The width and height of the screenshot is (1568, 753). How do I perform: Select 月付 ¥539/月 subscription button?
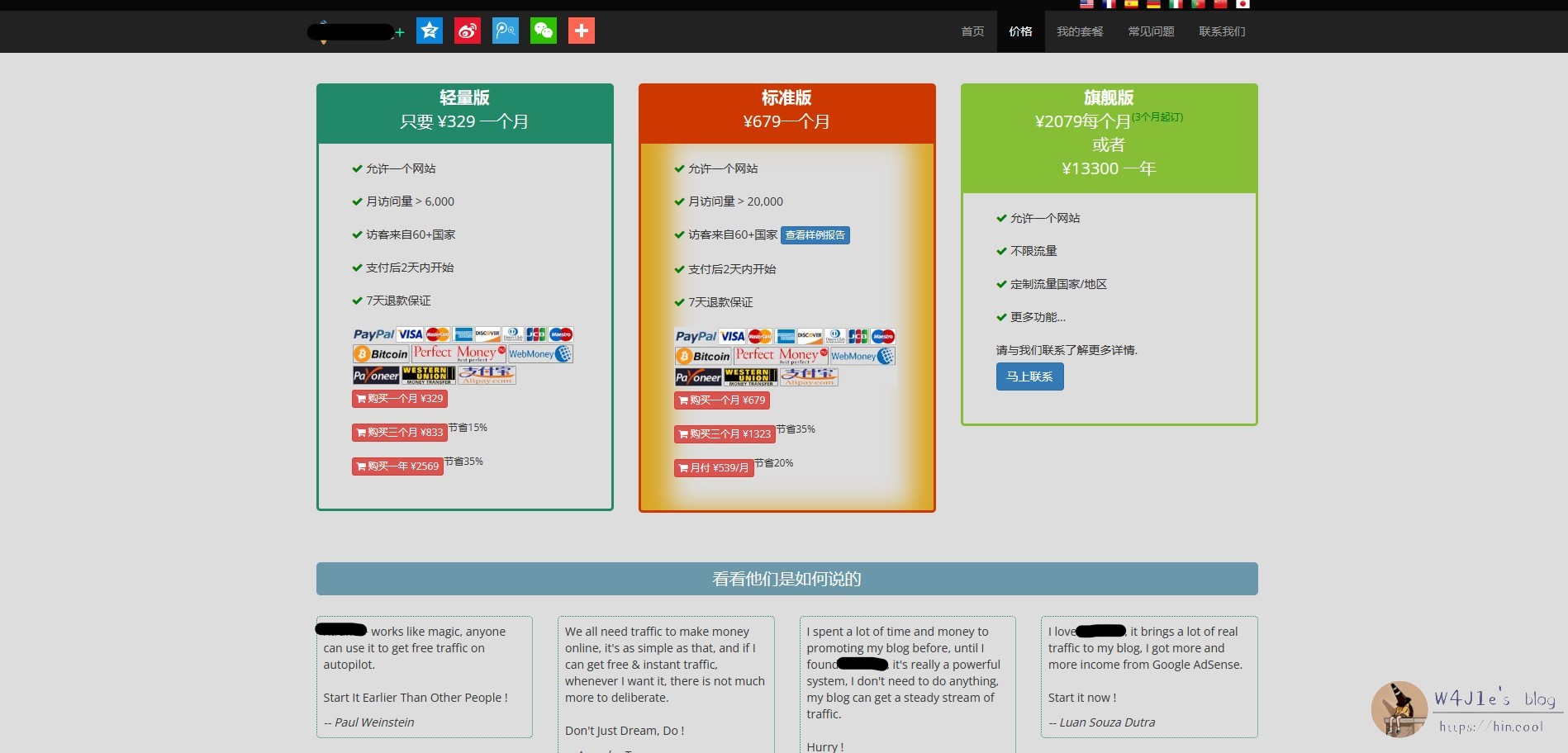pyautogui.click(x=713, y=468)
